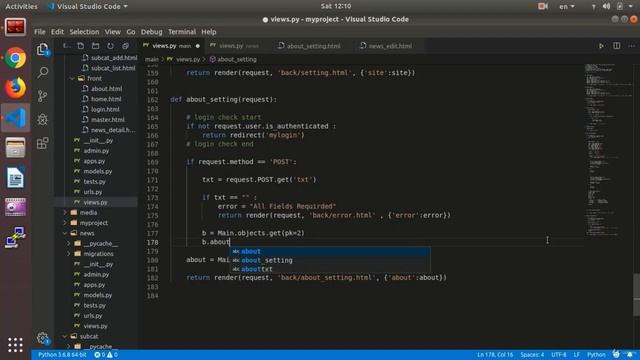This screenshot has width=640, height=360.
Task: Collapse all folders in explorer
Action: 125,46
